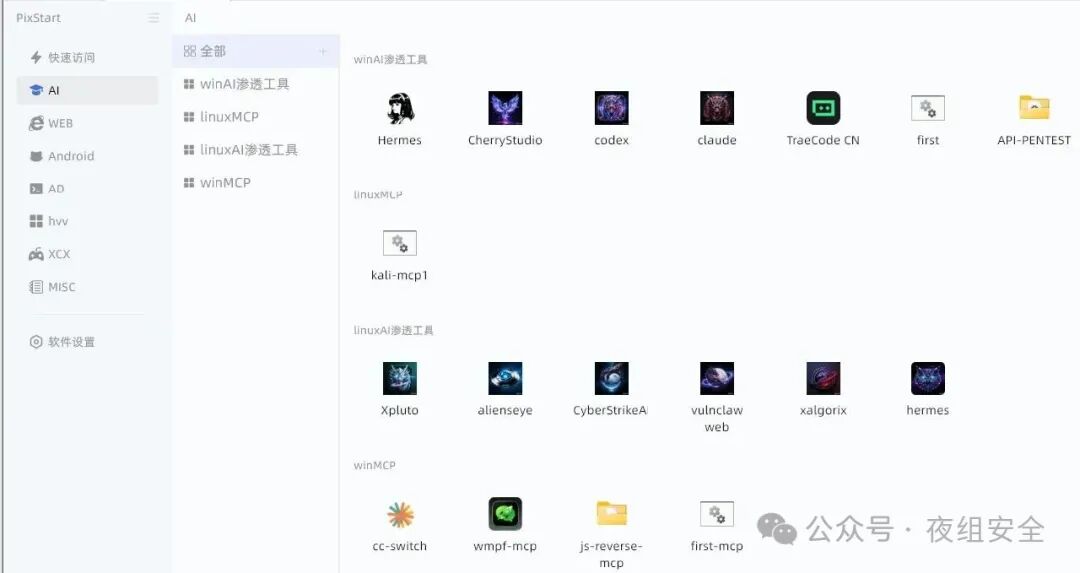Image resolution: width=1080 pixels, height=573 pixels.
Task: Open the js-reverse-mcp folder icon
Action: pos(611,513)
